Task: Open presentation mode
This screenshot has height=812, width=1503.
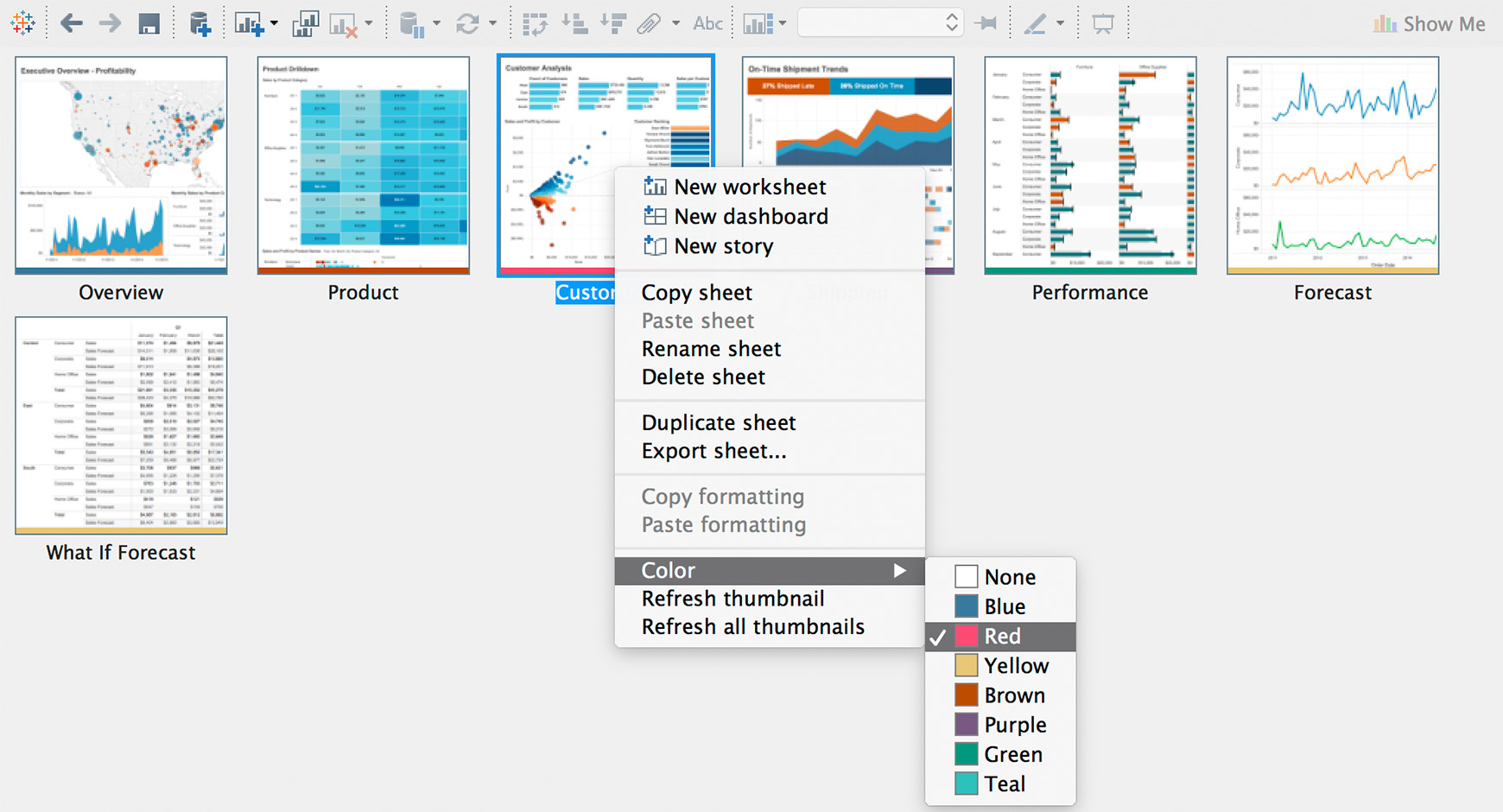Action: [x=1103, y=23]
